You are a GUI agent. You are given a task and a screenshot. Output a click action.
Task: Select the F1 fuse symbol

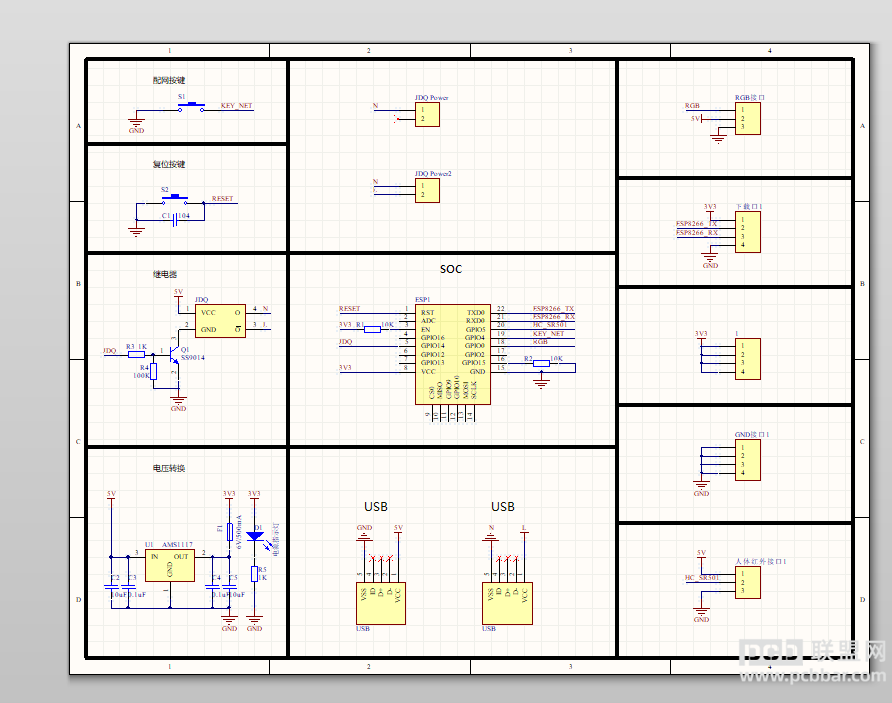229,532
